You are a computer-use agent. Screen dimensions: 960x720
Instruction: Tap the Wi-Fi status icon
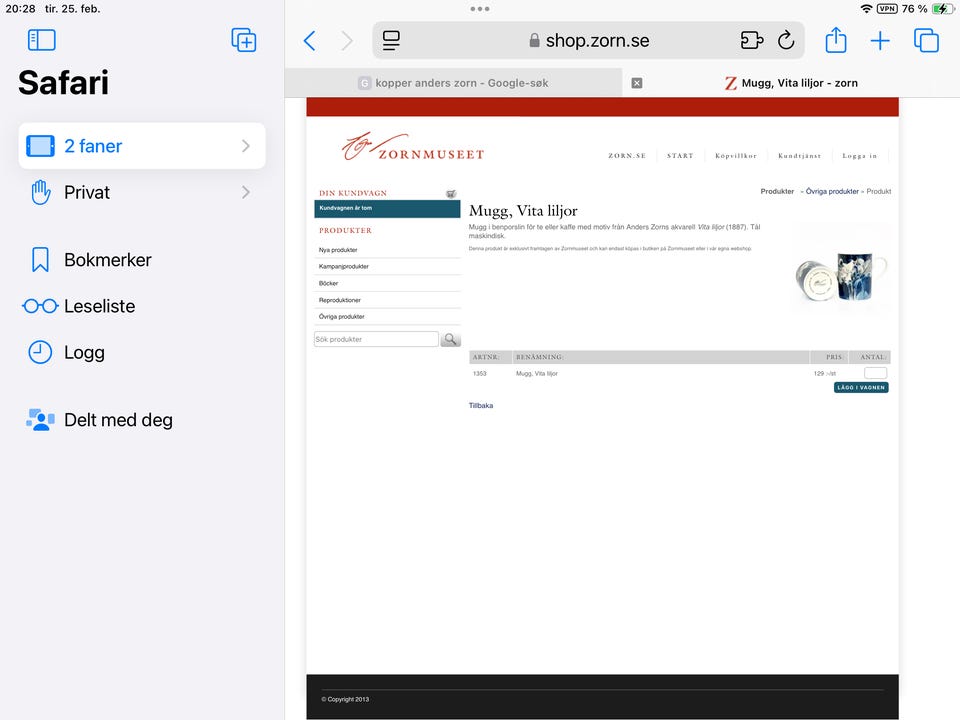(x=866, y=9)
